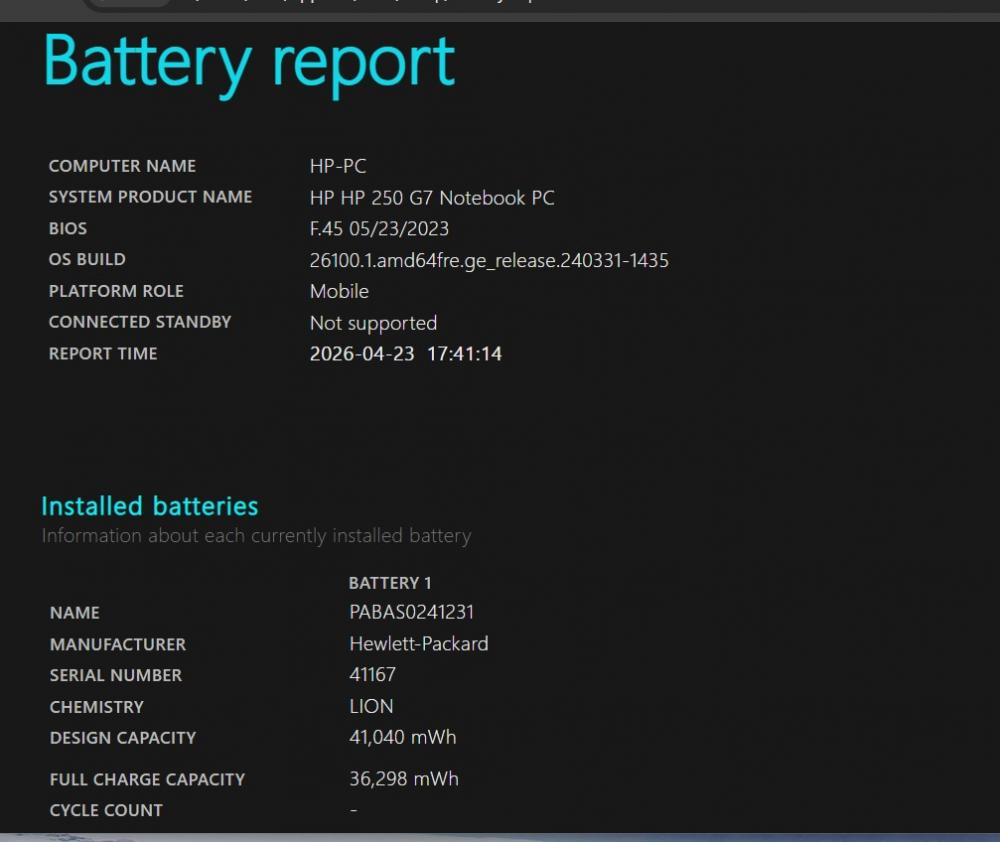The width and height of the screenshot is (1000, 842).
Task: Click subtitle 'Information about each currently installed battery'
Action: [x=256, y=536]
